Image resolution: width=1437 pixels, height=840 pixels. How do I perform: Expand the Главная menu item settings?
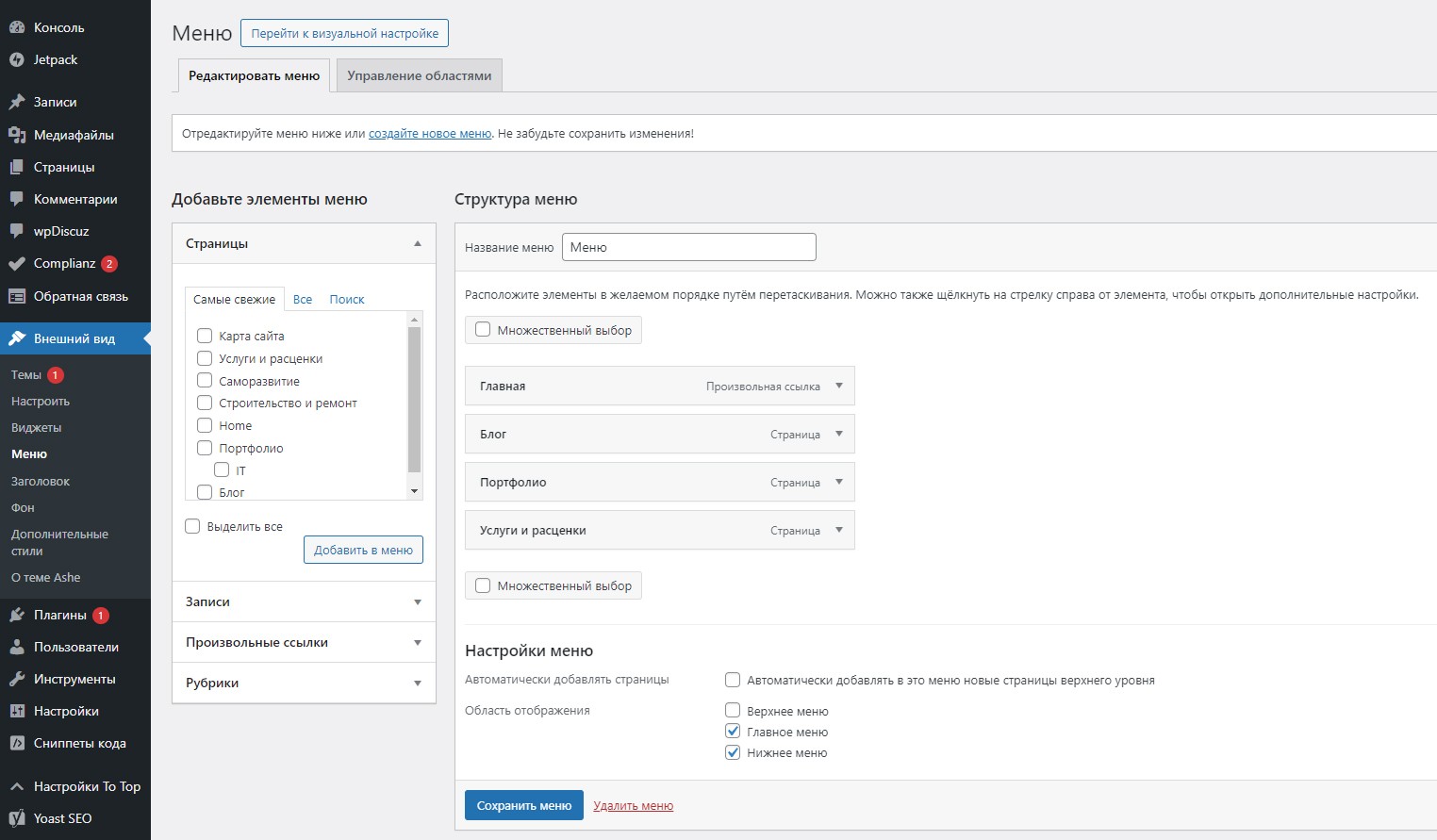click(x=839, y=386)
